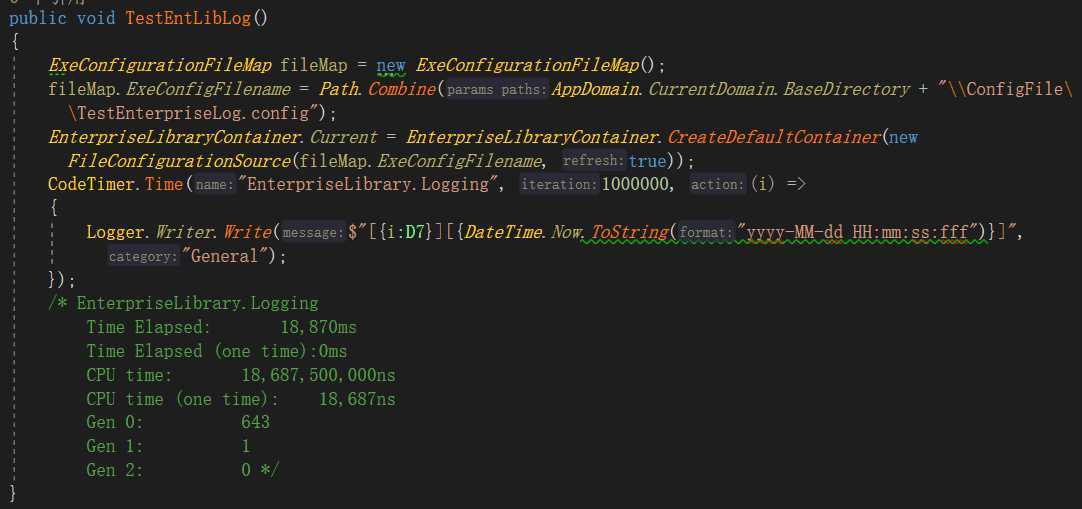
Task: Click the 'Gen 1:' comment label
Action: [x=115, y=446]
